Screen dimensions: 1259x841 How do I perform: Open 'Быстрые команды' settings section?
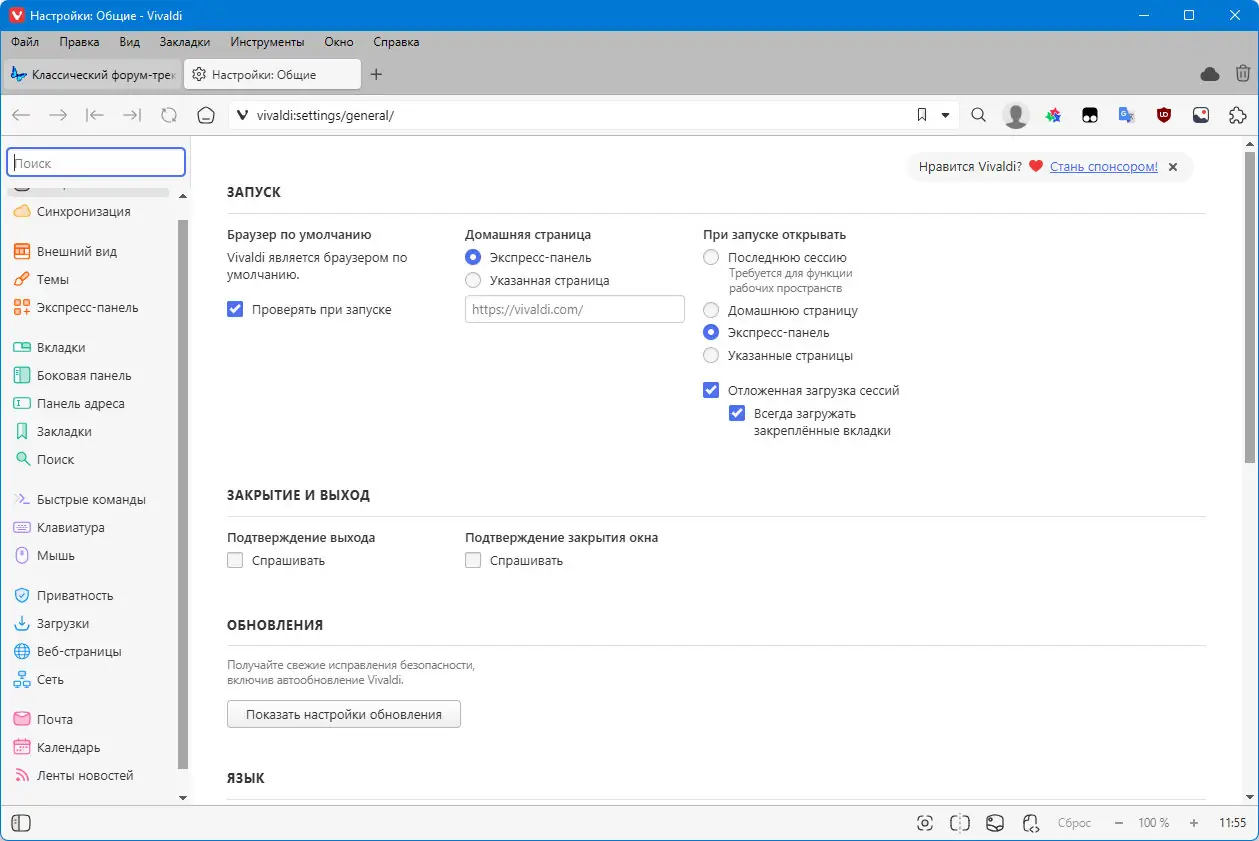coord(90,500)
